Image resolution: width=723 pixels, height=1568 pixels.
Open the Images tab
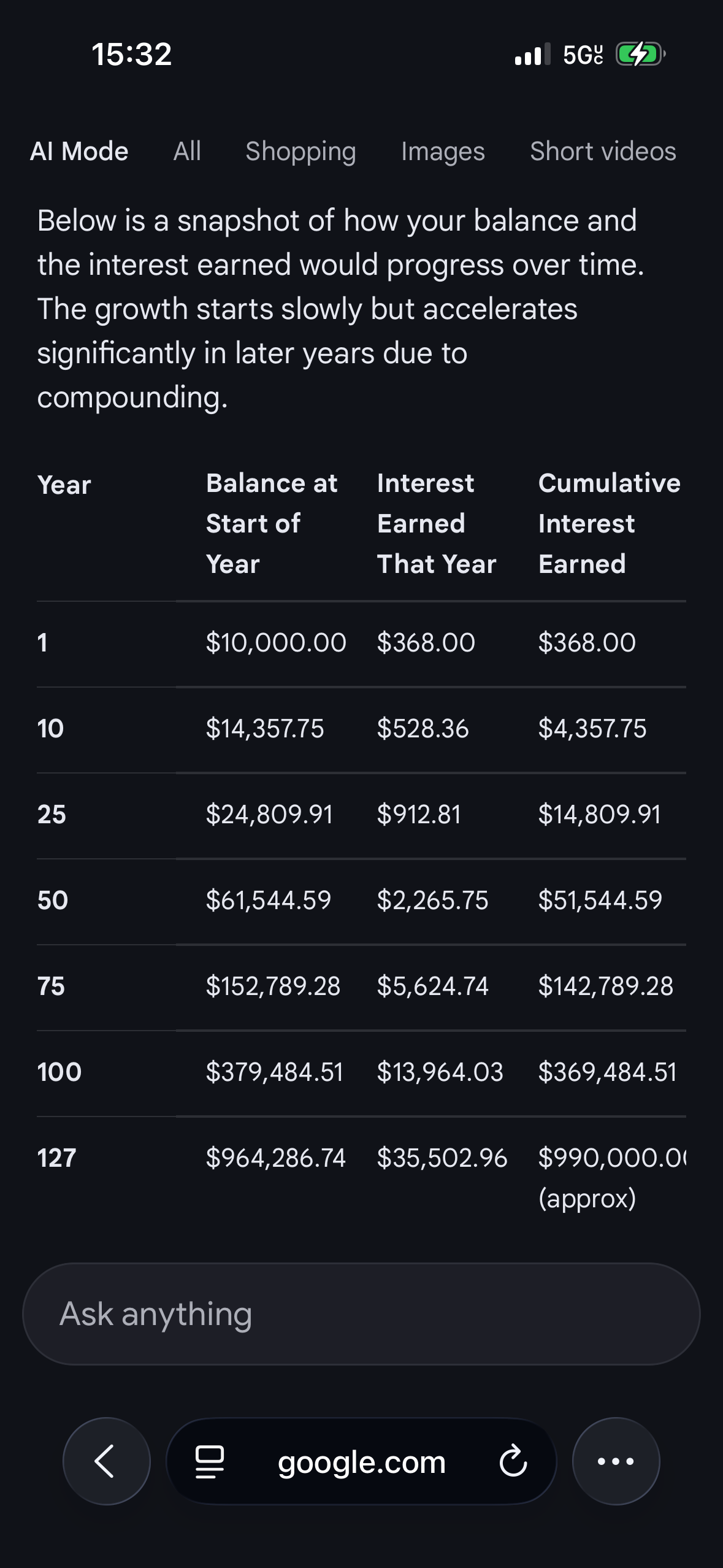[443, 151]
